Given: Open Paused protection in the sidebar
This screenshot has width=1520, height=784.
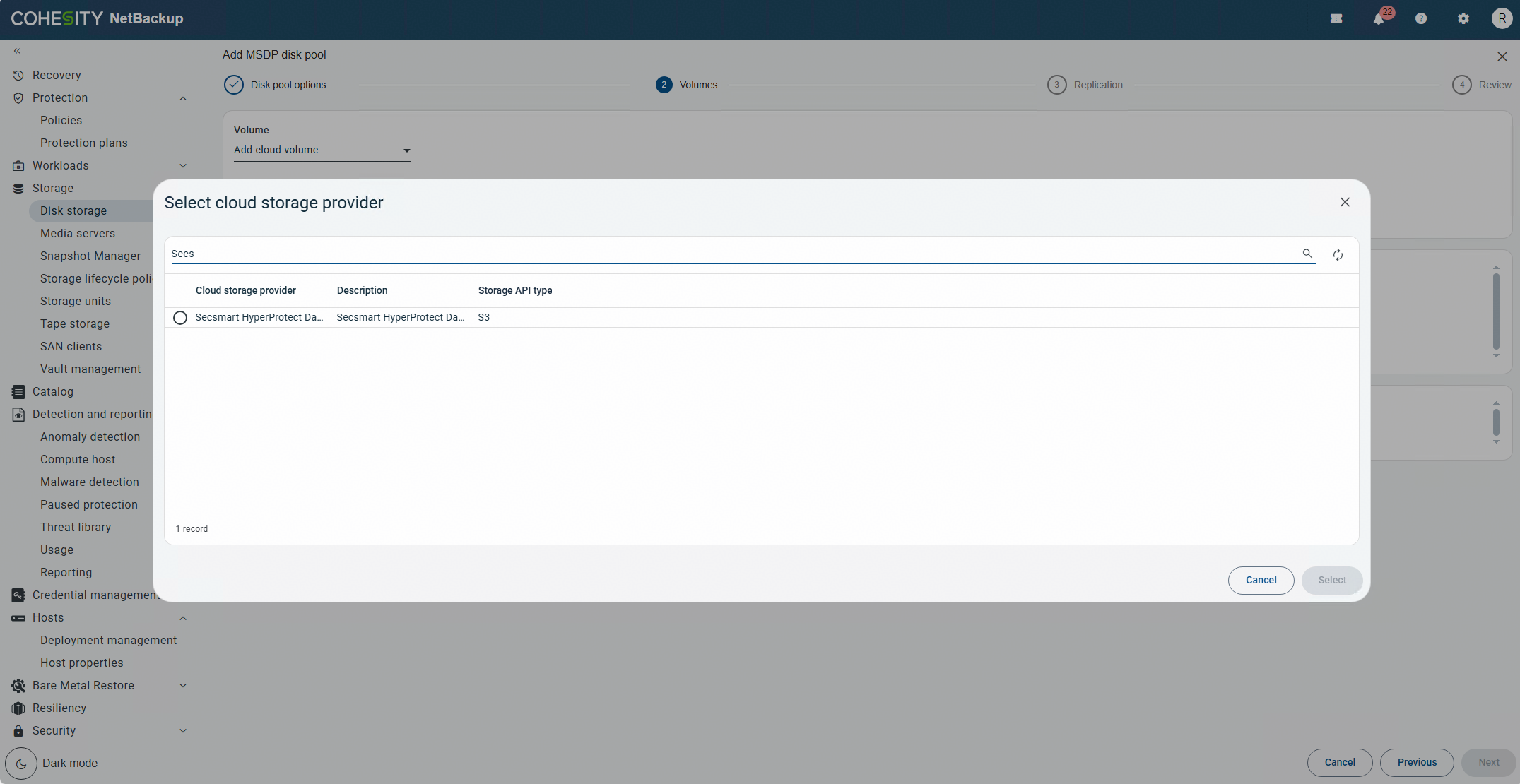Looking at the screenshot, I should (89, 504).
